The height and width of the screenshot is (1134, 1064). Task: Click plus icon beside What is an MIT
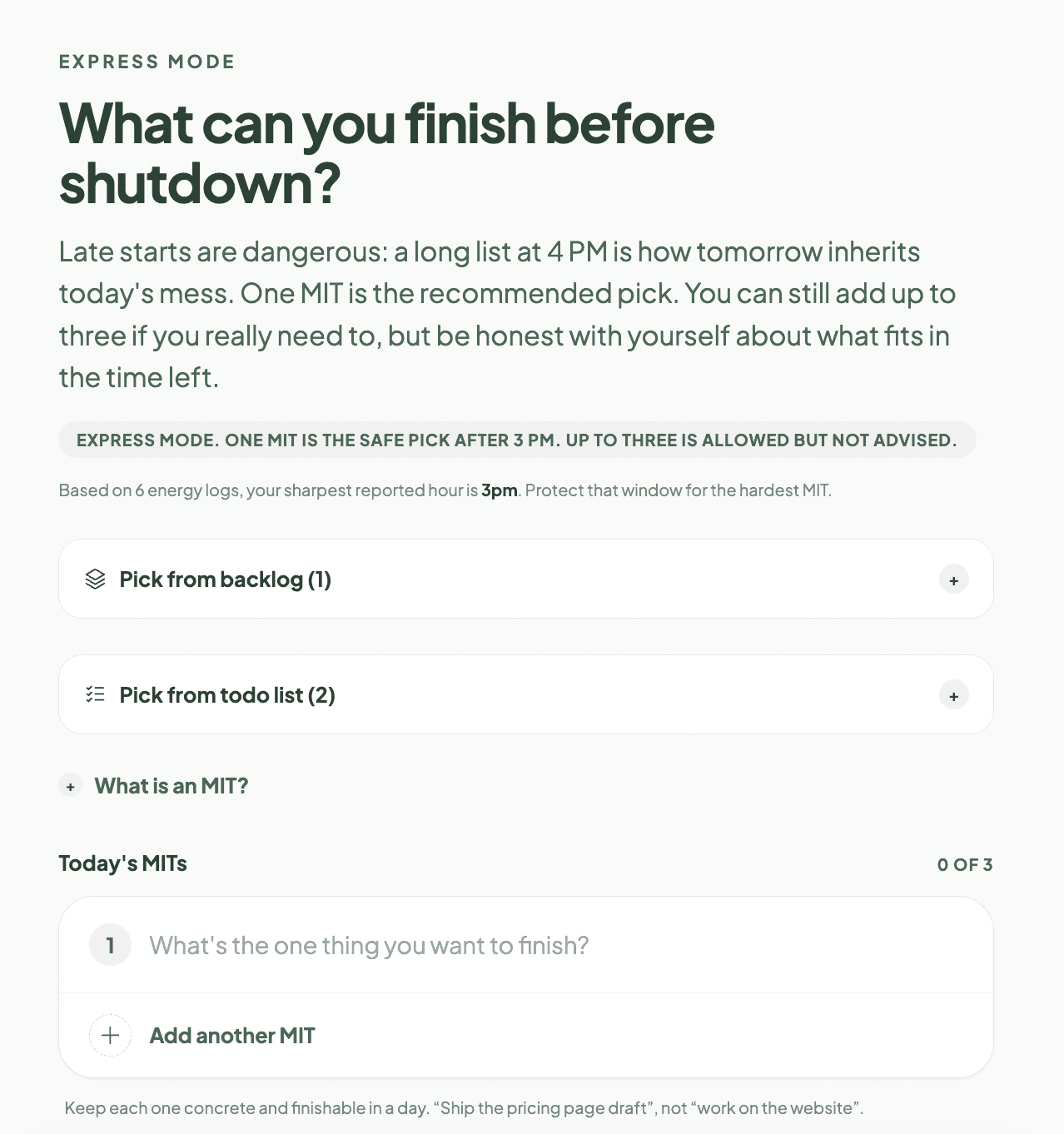point(71,786)
